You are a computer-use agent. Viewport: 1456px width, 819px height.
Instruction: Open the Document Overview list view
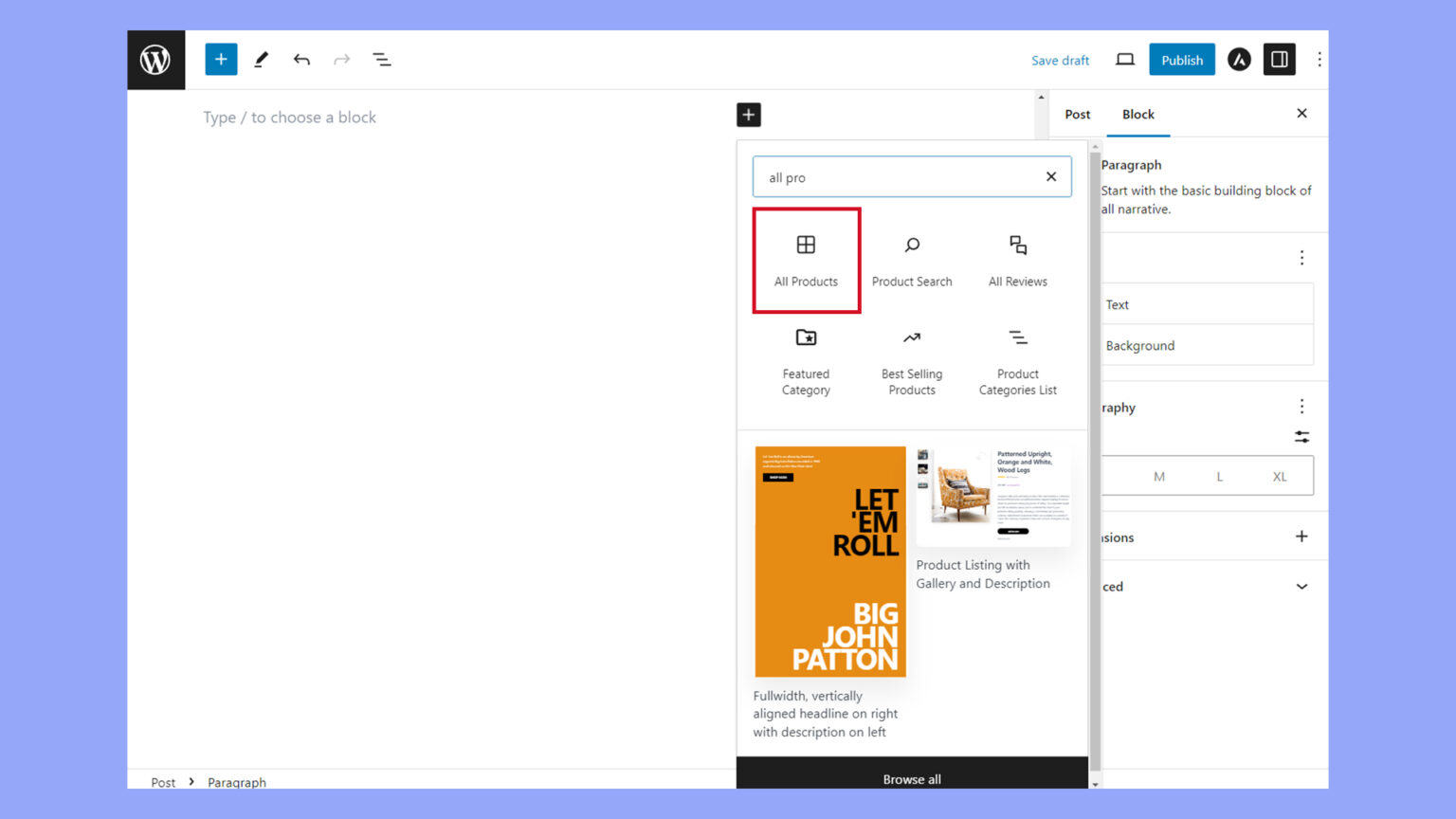pos(382,59)
